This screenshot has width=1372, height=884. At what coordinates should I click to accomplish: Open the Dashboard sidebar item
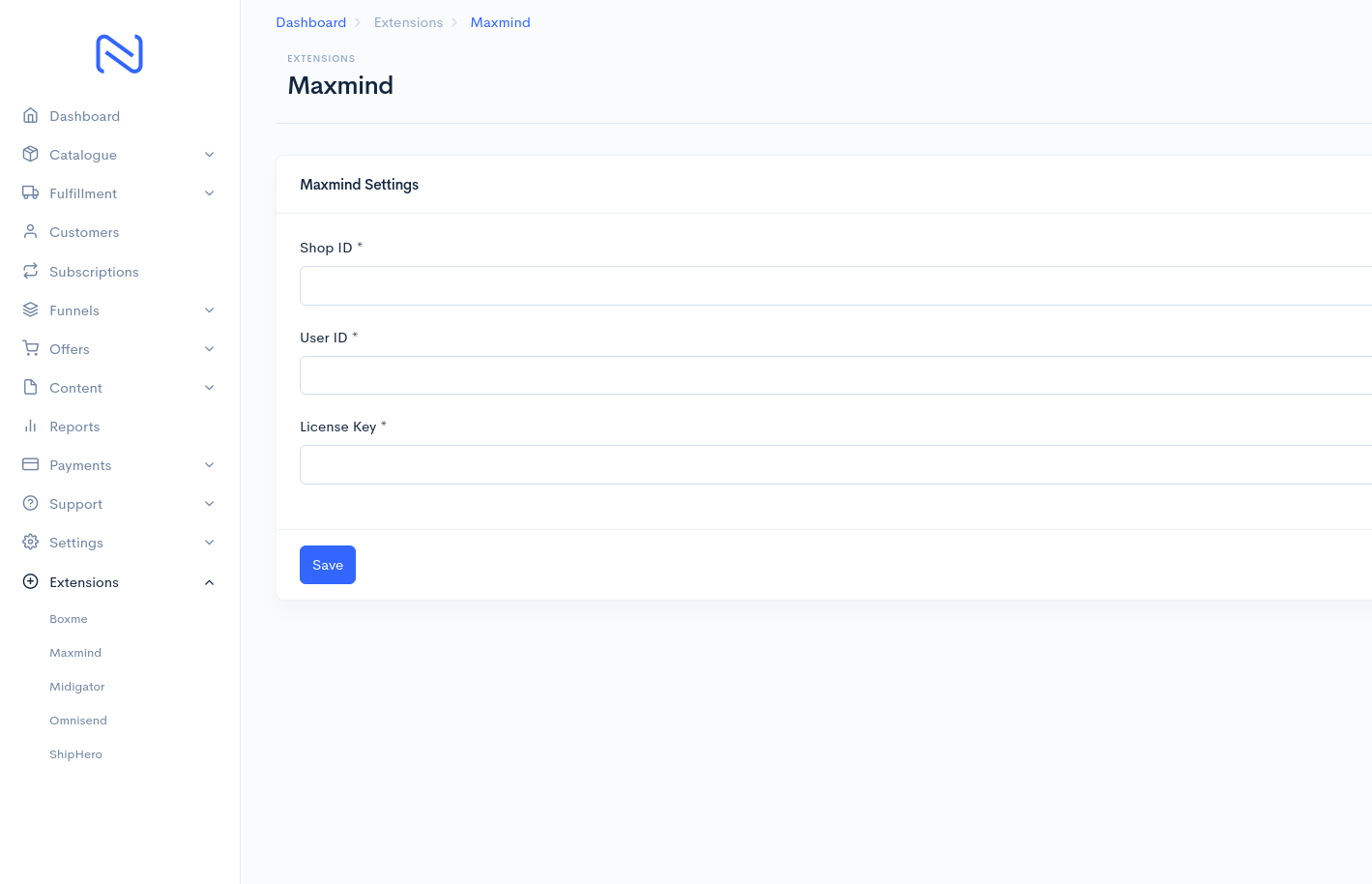119,116
